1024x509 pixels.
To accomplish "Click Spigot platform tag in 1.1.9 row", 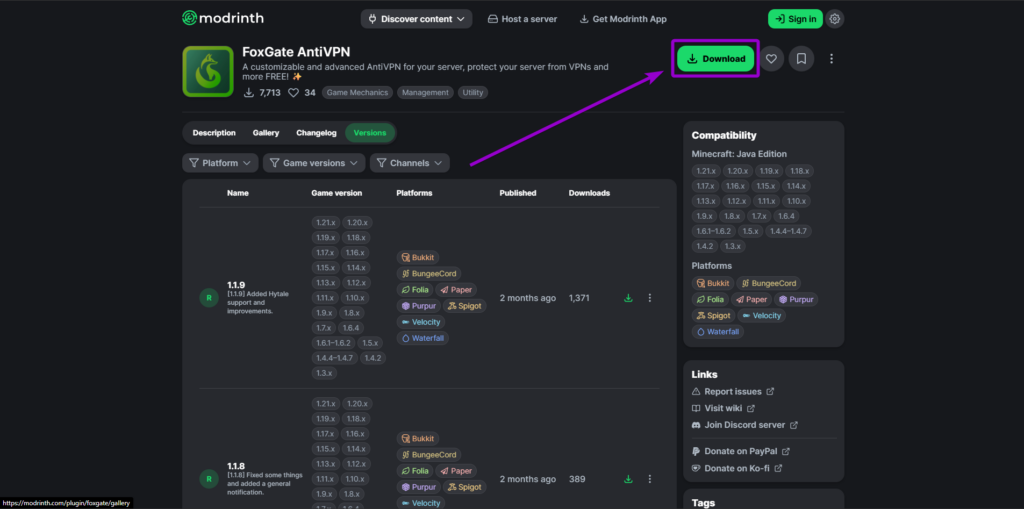I will 464,306.
